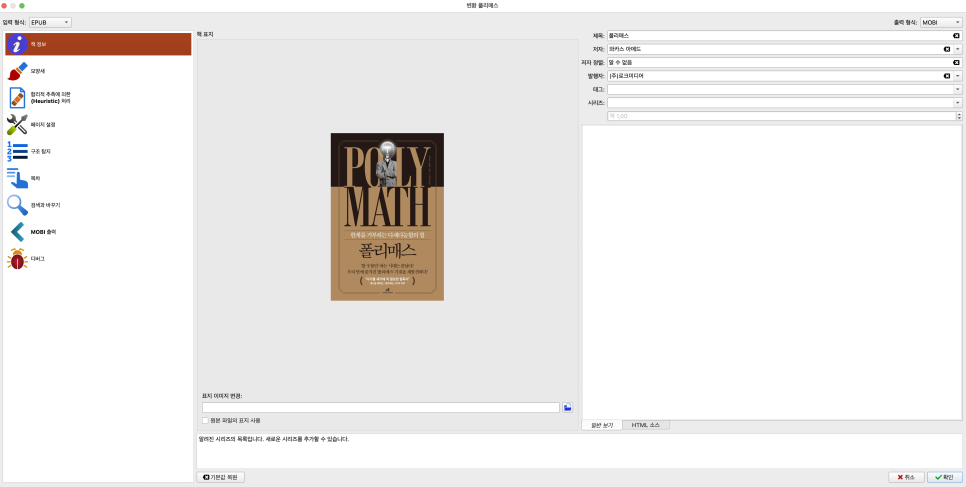Click the 확인 OK button

point(944,477)
